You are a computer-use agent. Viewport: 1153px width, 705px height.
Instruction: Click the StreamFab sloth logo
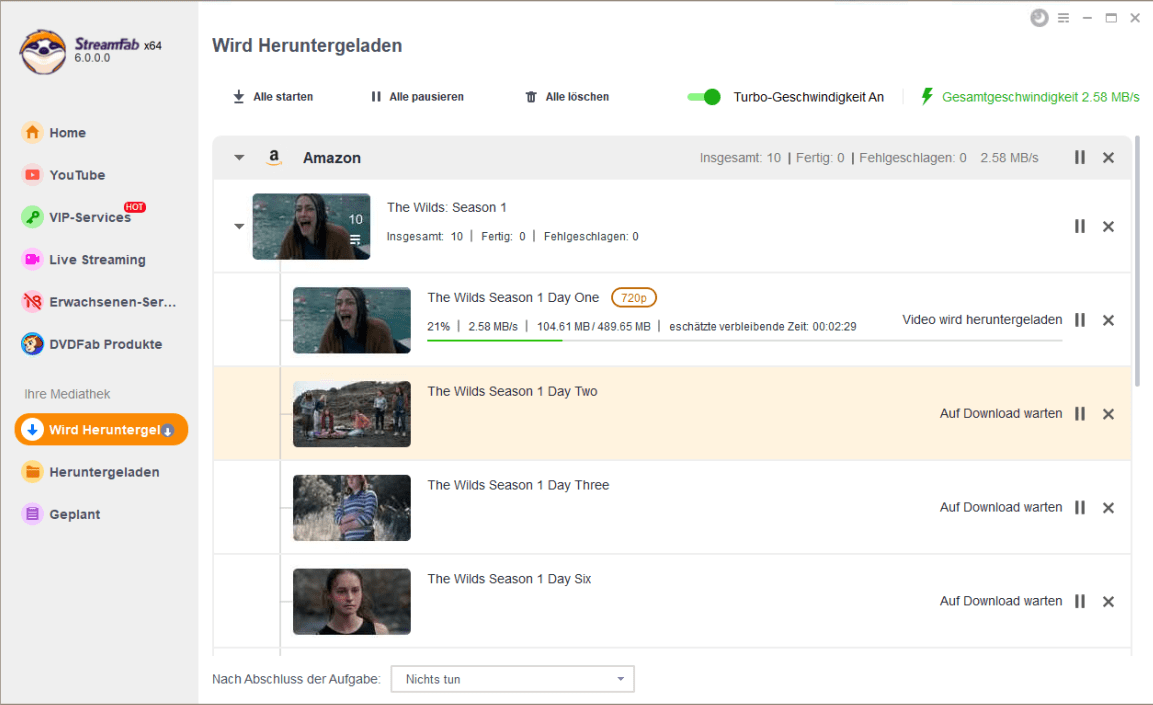[x=43, y=51]
